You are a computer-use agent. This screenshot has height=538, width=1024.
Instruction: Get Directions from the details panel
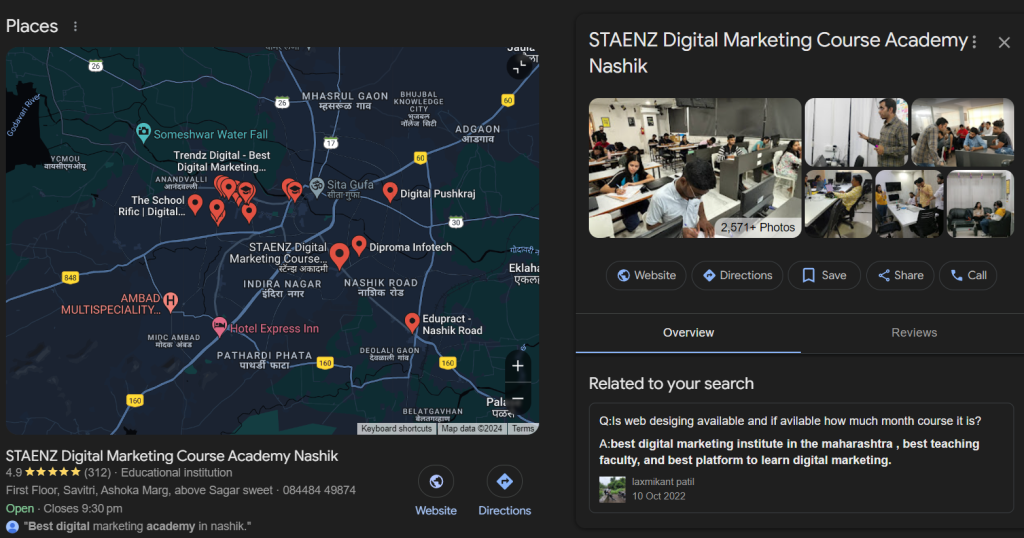pos(737,276)
